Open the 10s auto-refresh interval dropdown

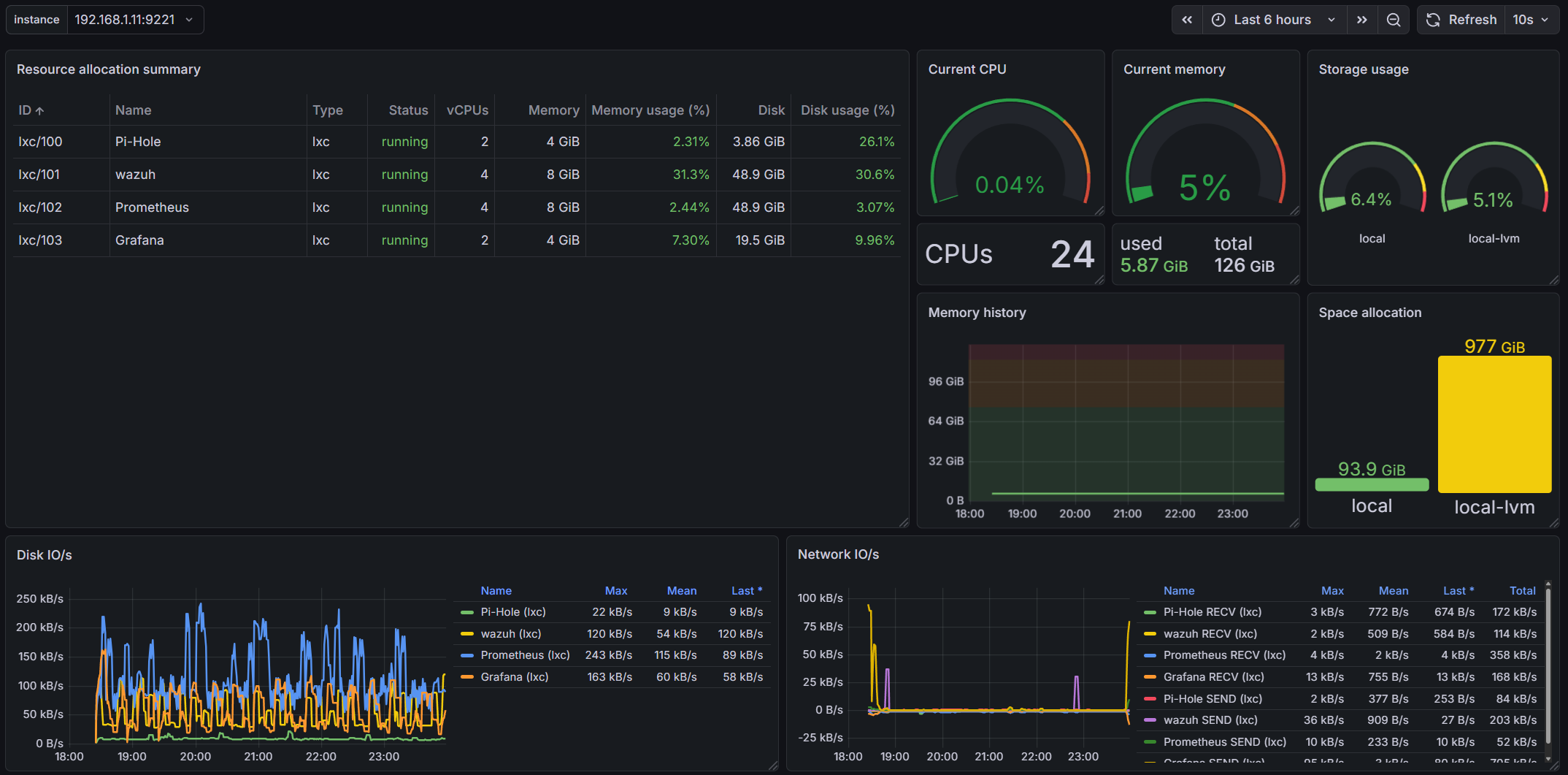pos(1531,20)
